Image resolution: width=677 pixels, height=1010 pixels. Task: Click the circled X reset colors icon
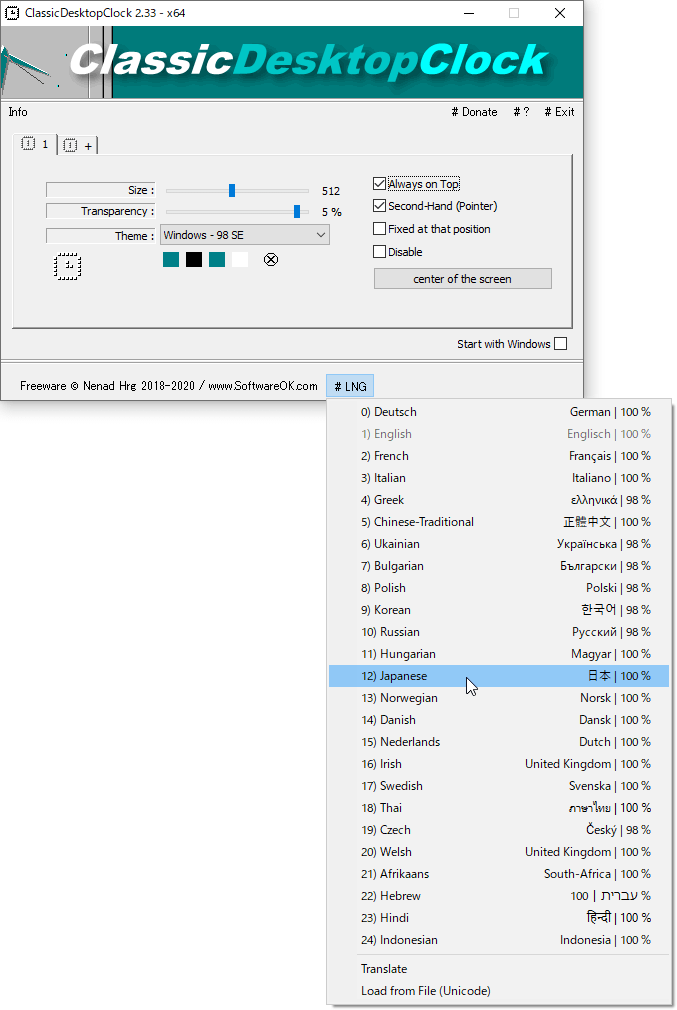point(271,260)
